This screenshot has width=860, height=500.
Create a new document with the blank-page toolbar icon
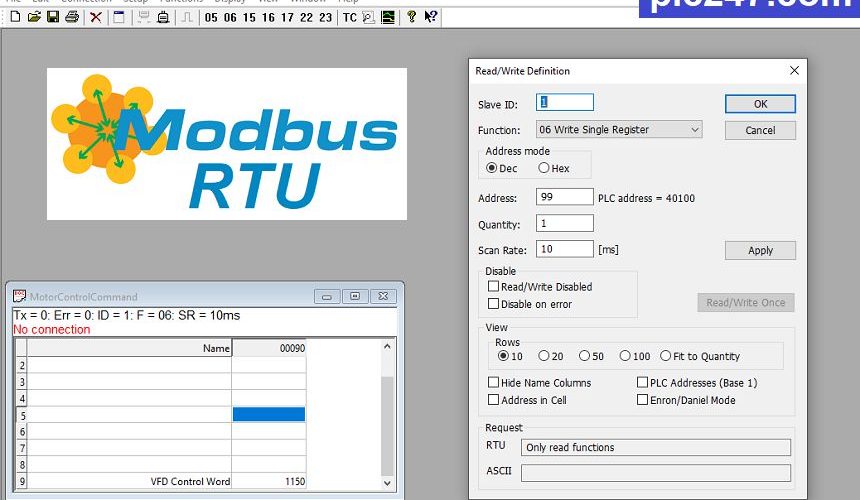pos(15,17)
